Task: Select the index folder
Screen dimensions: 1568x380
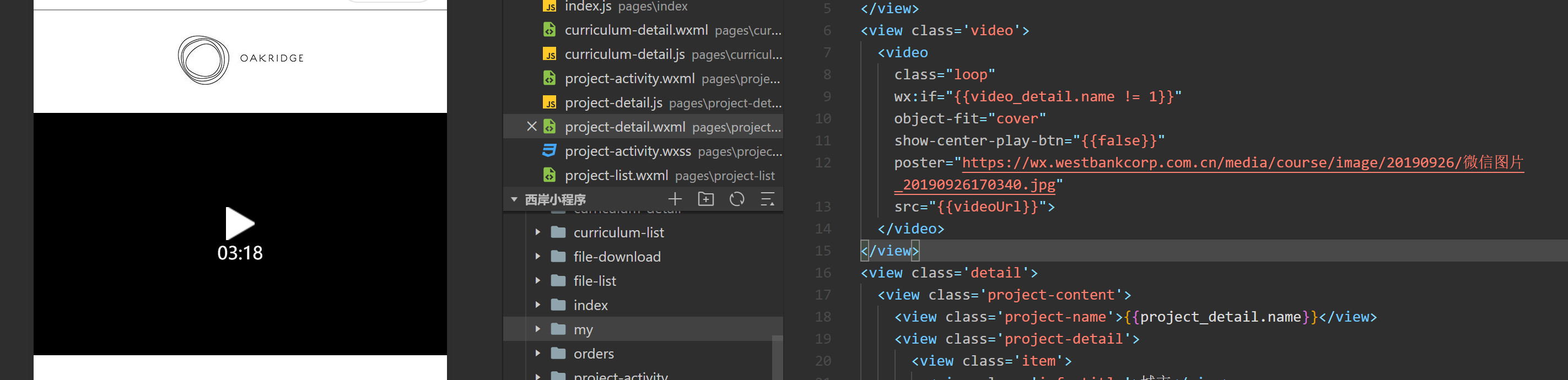Action: [x=643, y=305]
